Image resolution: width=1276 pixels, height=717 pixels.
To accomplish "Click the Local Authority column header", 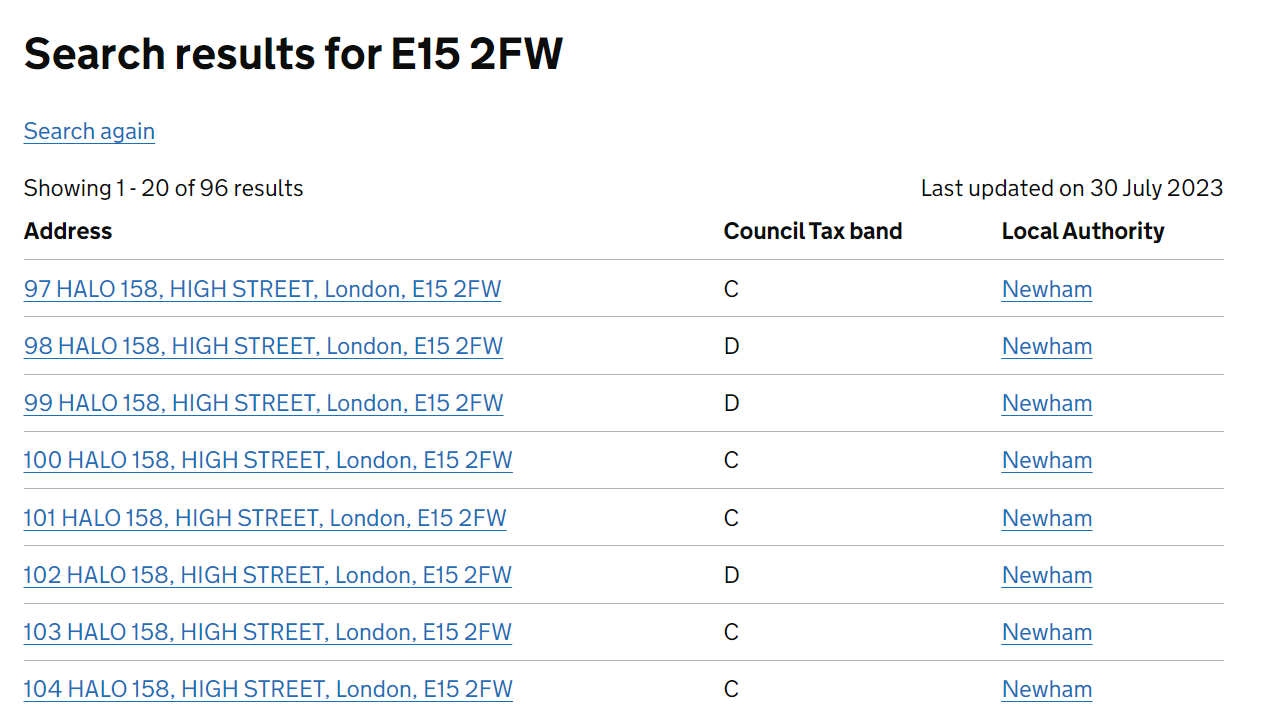I will coord(1083,231).
